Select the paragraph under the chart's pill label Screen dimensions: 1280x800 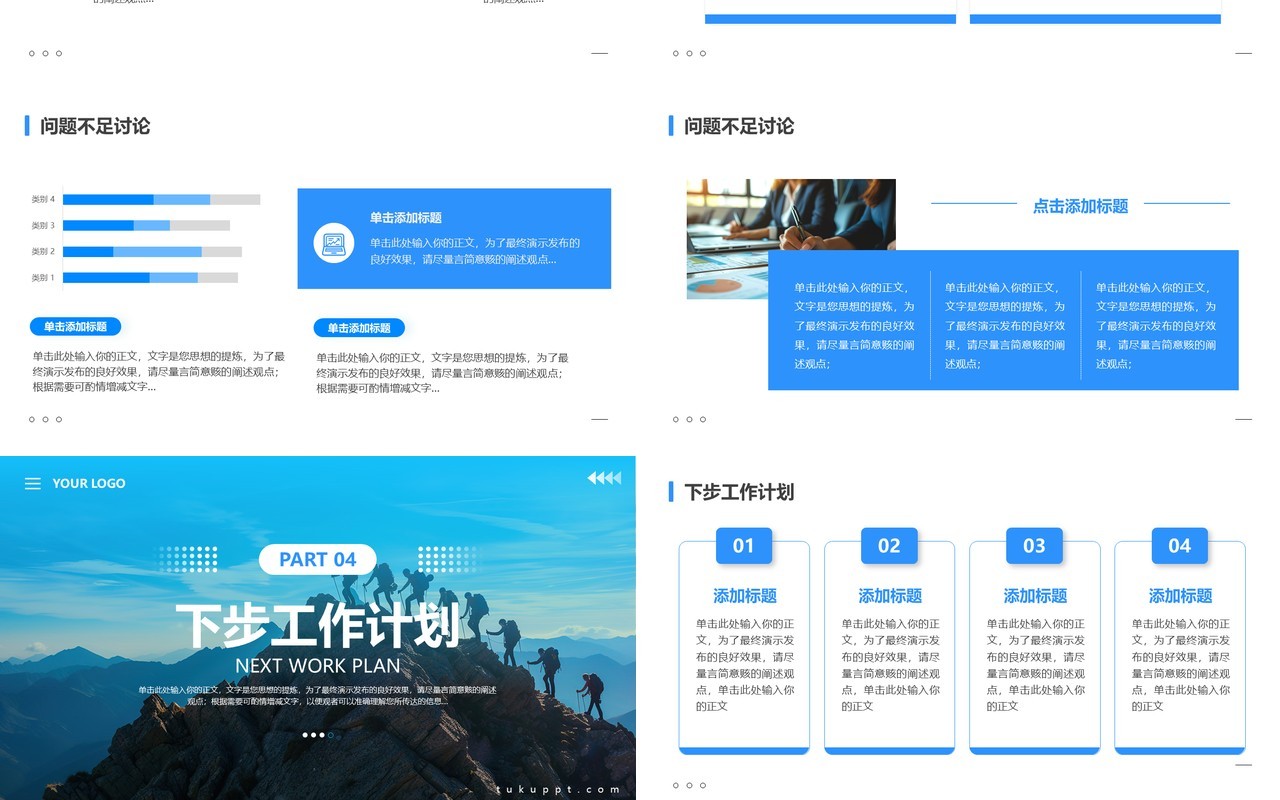coord(158,371)
